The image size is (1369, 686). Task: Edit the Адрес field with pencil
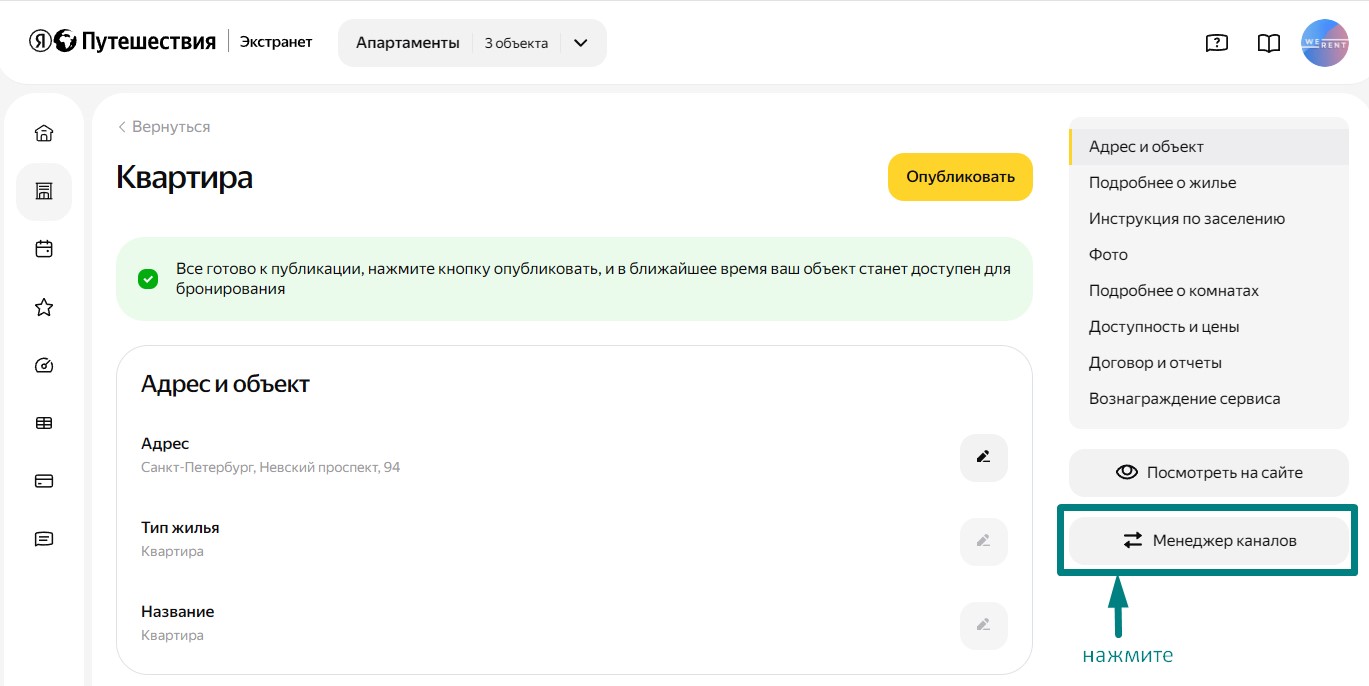(984, 457)
